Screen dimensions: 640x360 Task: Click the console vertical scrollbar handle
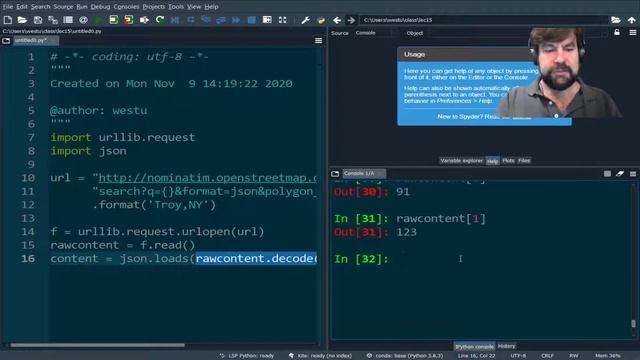pos(633,324)
